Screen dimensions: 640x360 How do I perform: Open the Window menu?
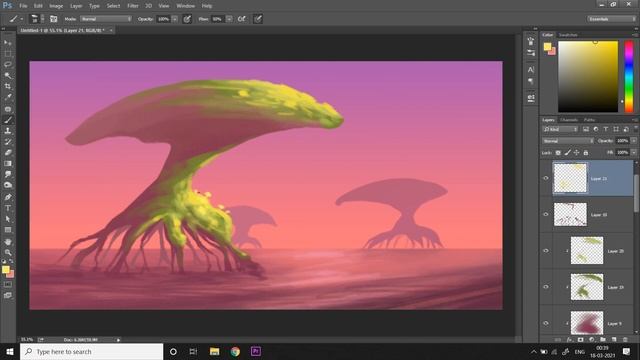tap(186, 6)
